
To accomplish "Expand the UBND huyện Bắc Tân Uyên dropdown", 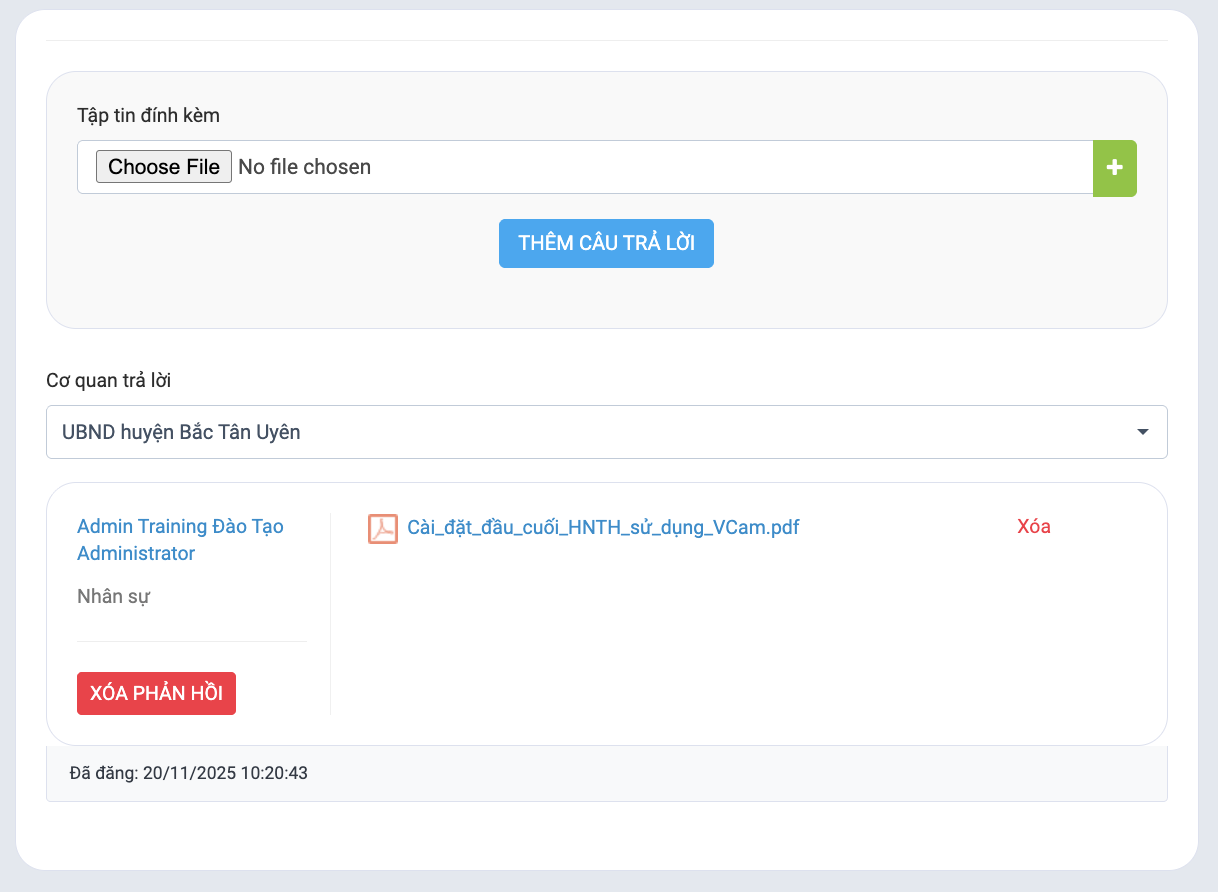I will pos(600,432).
